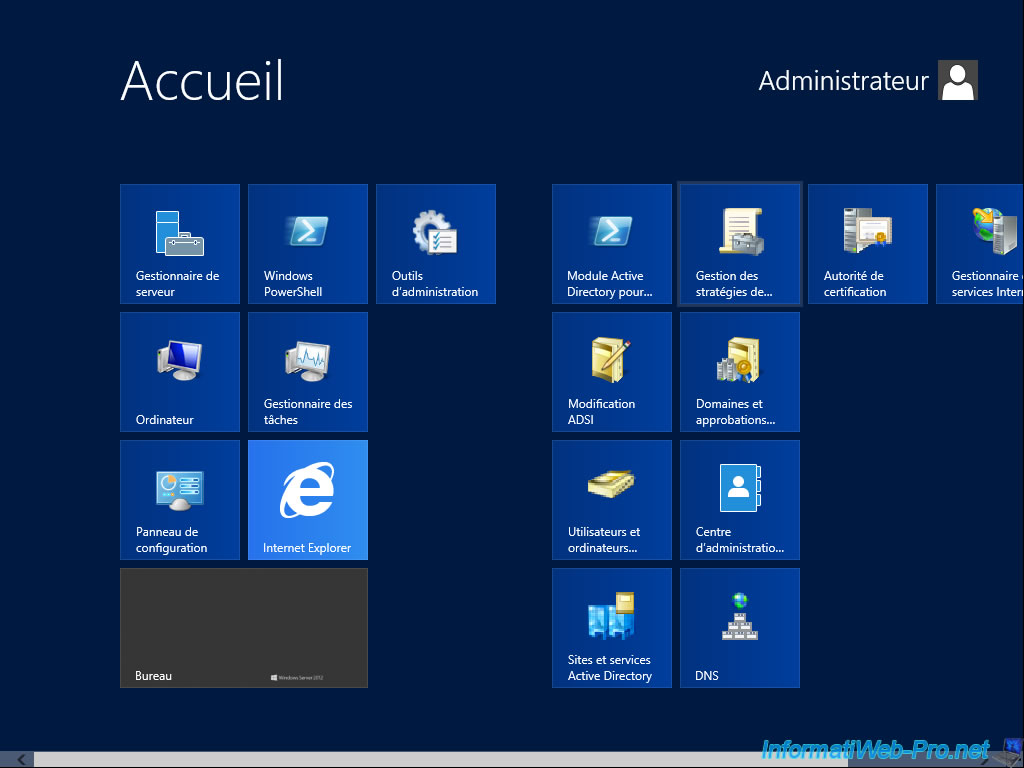
Task: Open Sites et services Active Directory tile
Action: (611, 628)
